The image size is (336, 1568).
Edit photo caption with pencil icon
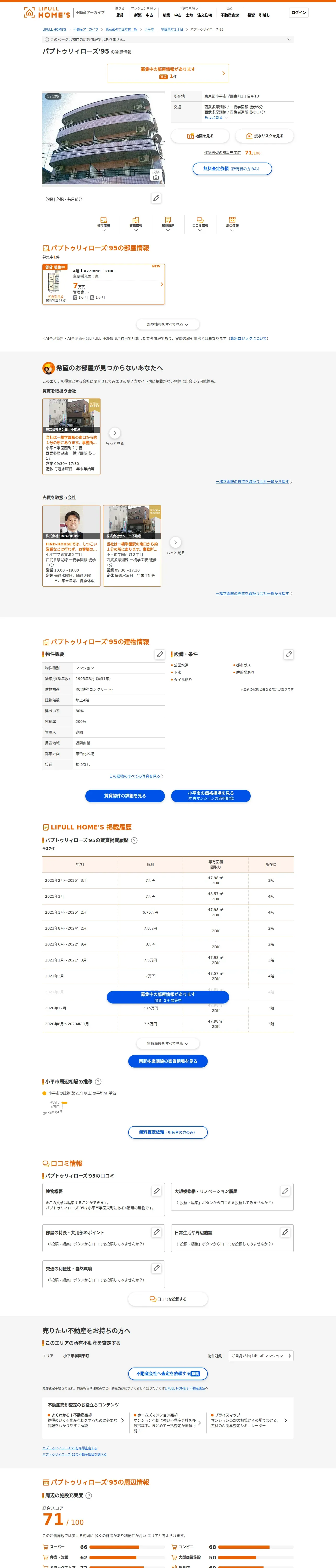156,198
